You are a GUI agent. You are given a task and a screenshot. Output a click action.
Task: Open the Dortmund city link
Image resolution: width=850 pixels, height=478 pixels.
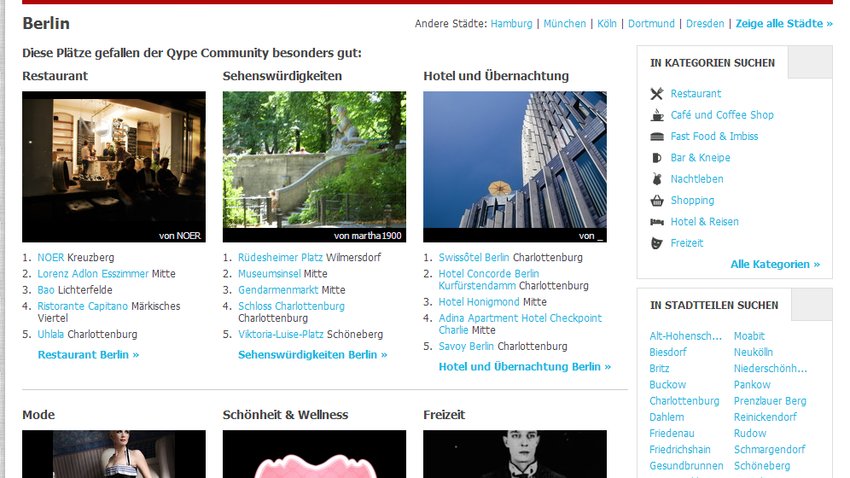tap(651, 23)
